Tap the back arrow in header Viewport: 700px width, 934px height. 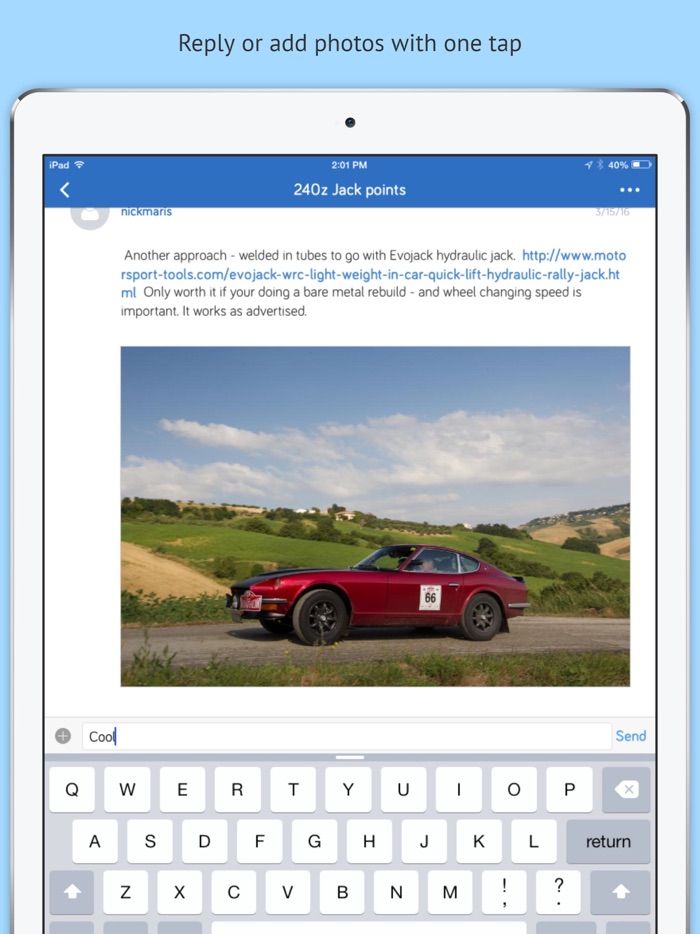click(x=65, y=190)
